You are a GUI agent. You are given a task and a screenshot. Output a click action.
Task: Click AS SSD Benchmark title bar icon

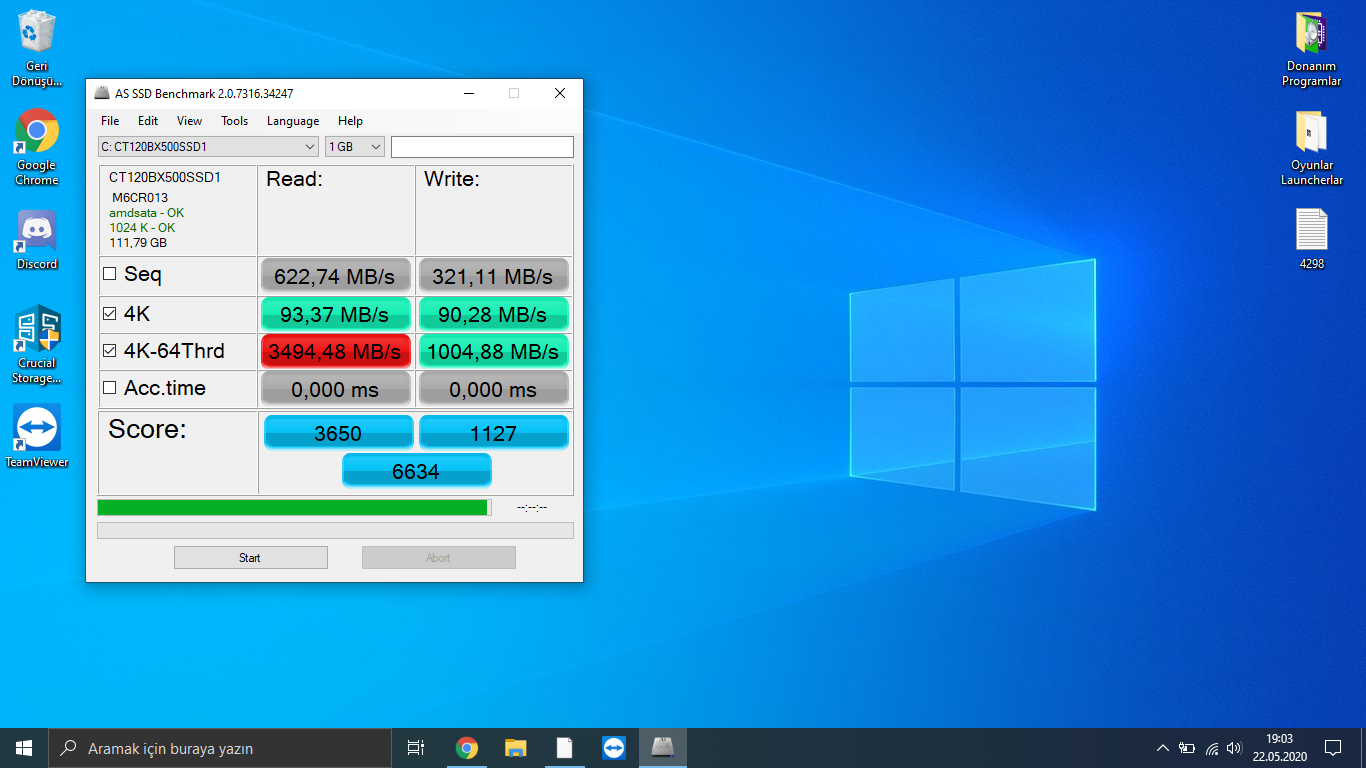point(102,93)
